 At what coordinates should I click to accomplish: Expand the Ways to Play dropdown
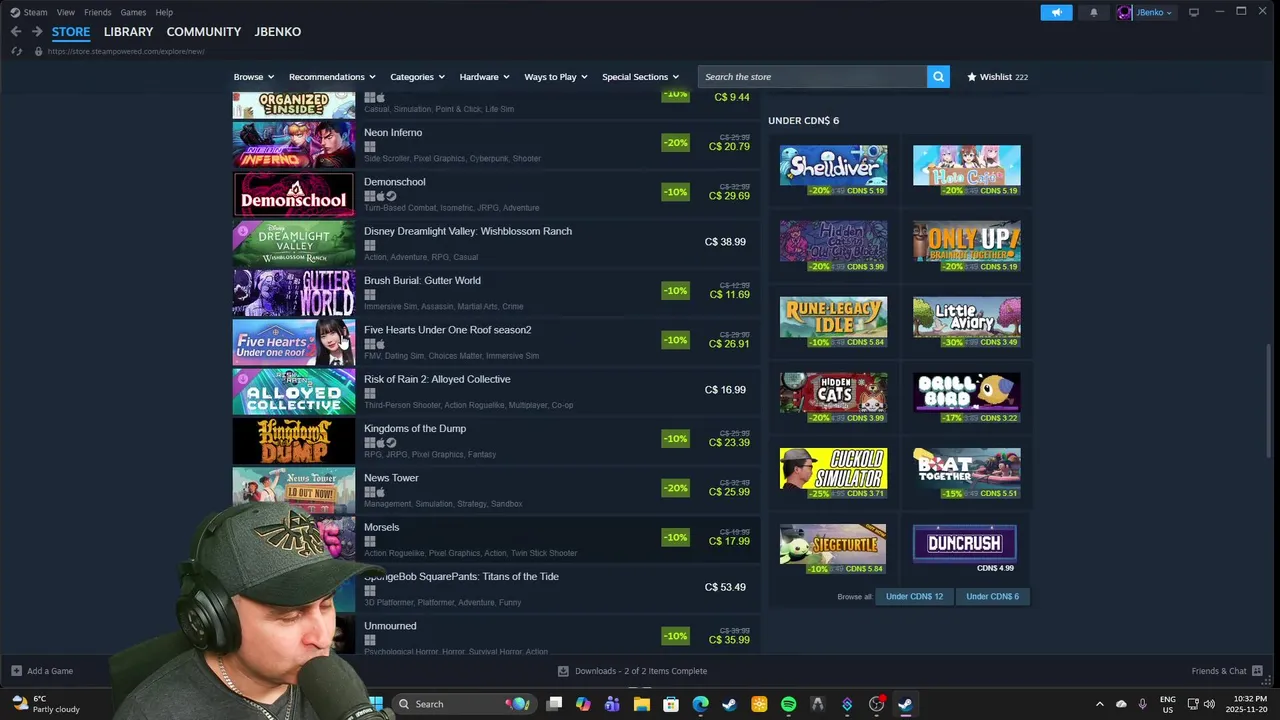pyautogui.click(x=556, y=77)
